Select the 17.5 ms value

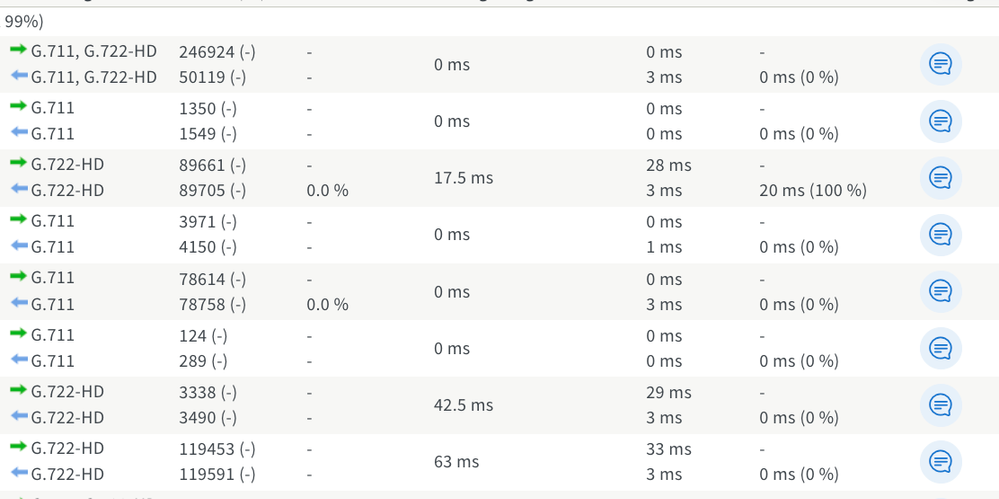coord(463,178)
